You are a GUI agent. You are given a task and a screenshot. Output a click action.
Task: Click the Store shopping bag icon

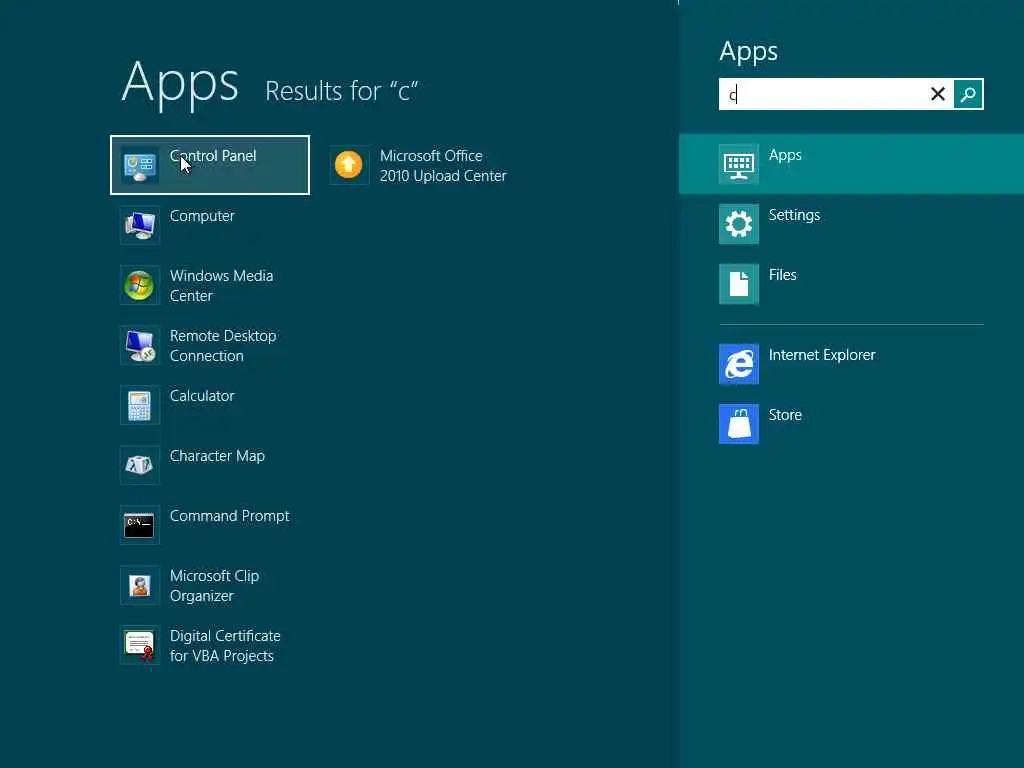[739, 424]
